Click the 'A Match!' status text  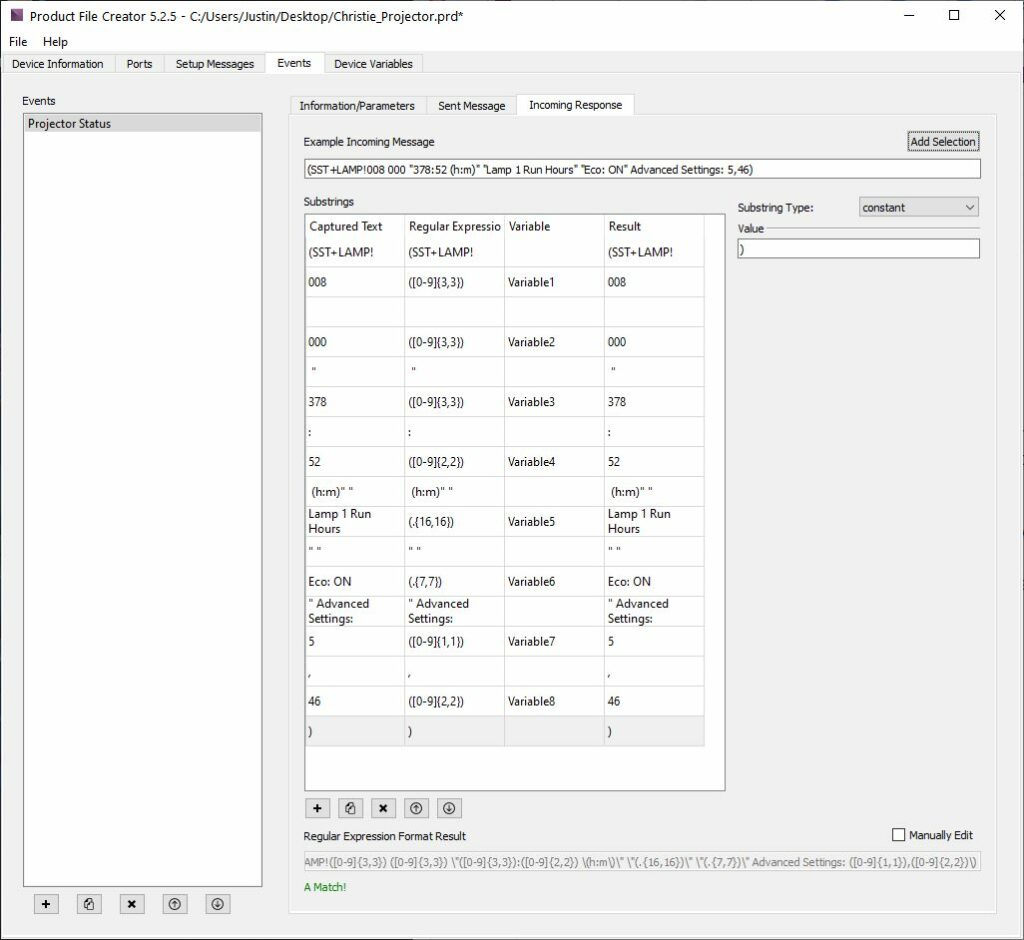(325, 887)
